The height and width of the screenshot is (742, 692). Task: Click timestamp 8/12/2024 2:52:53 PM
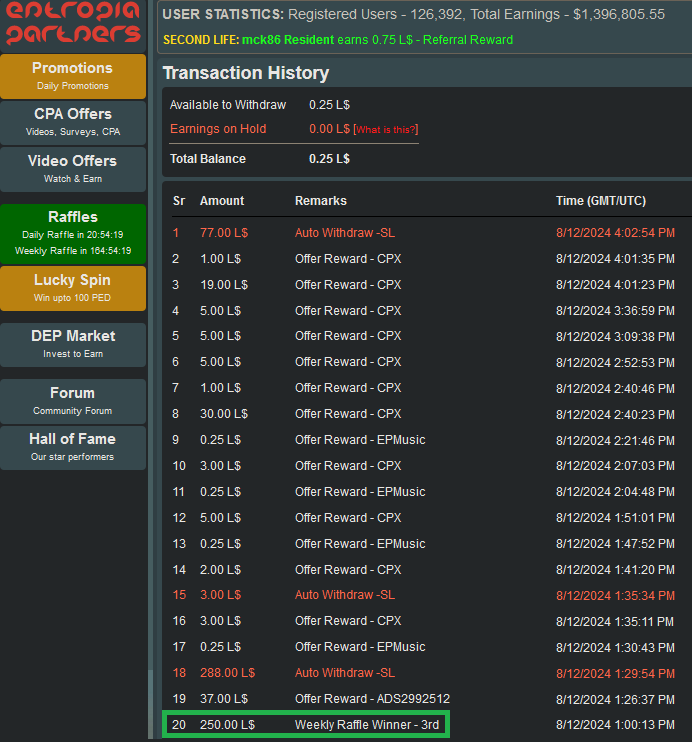tap(615, 362)
